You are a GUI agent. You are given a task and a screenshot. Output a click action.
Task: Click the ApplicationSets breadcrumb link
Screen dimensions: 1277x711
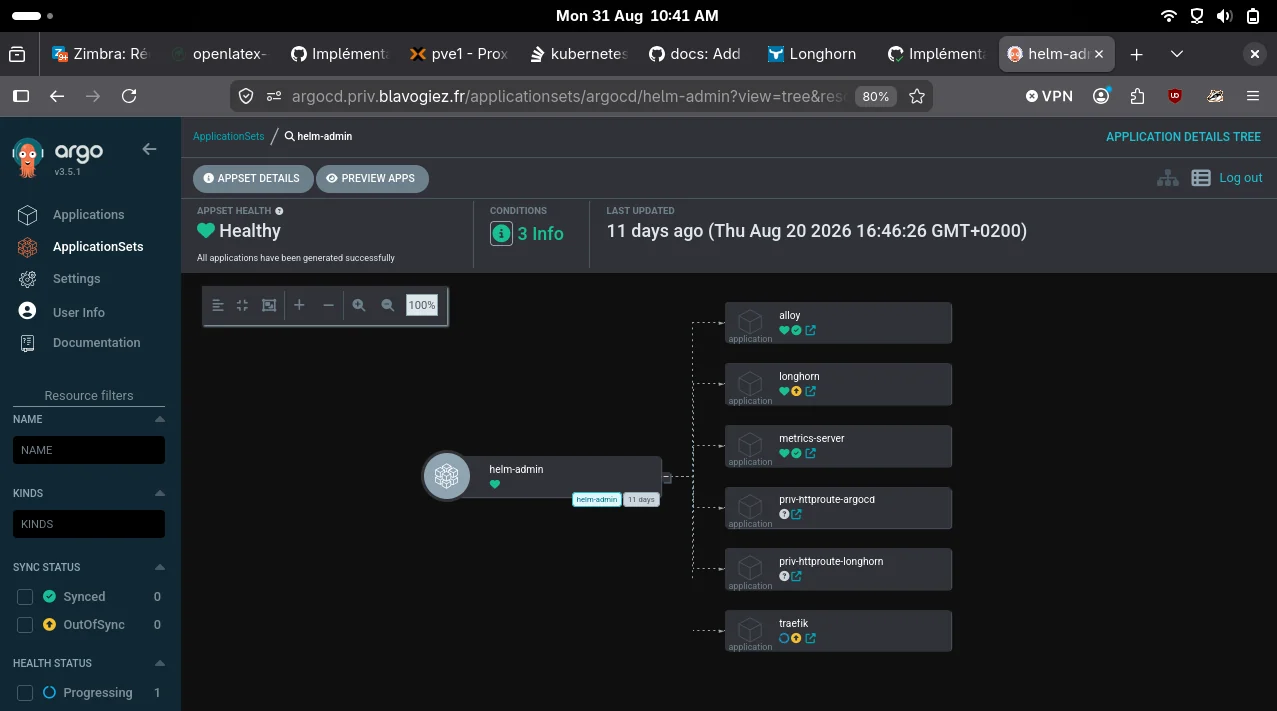(229, 136)
